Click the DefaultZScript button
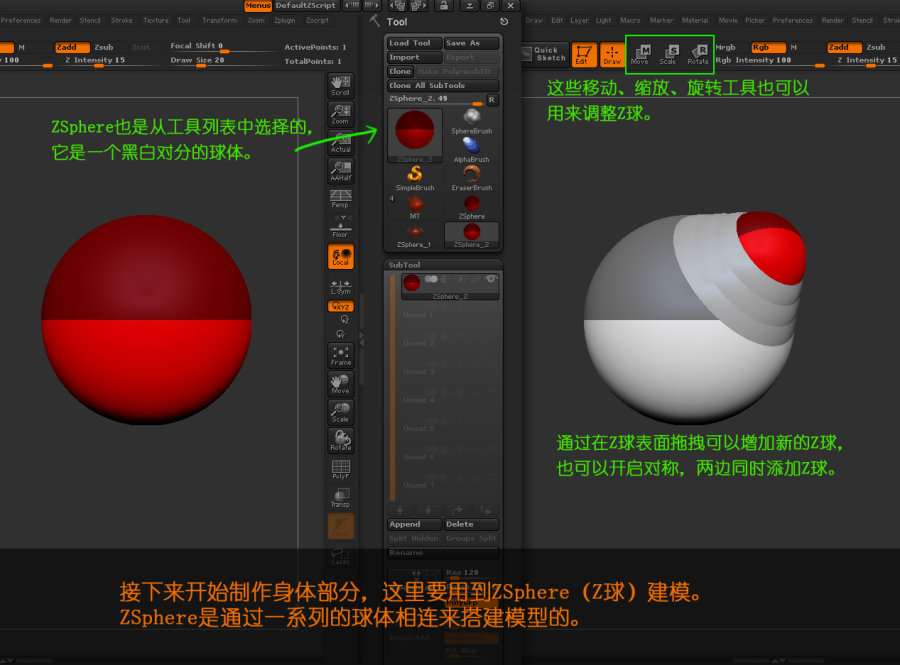 point(305,6)
